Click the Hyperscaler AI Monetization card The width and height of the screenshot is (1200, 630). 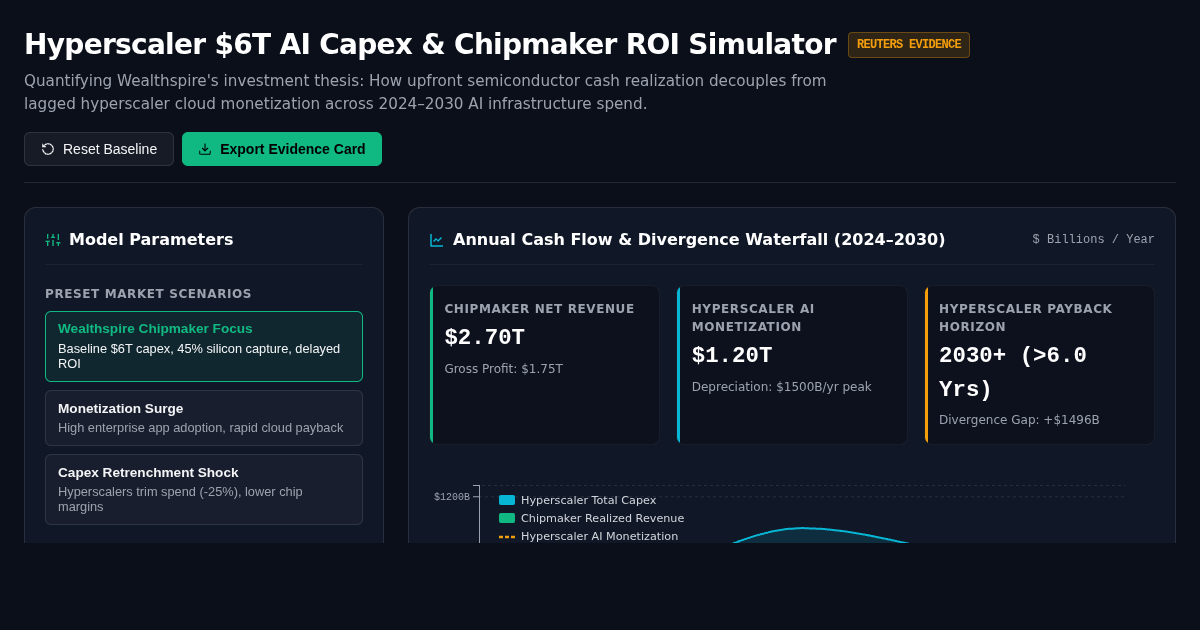(792, 365)
